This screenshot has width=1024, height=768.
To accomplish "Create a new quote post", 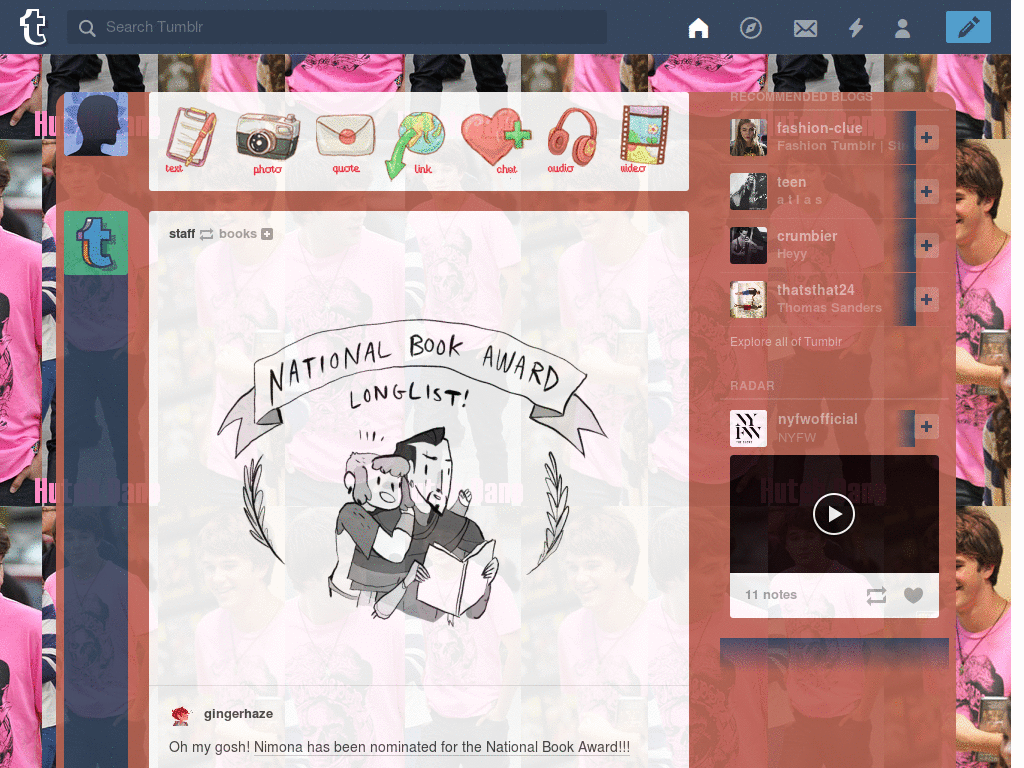I will coord(345,144).
